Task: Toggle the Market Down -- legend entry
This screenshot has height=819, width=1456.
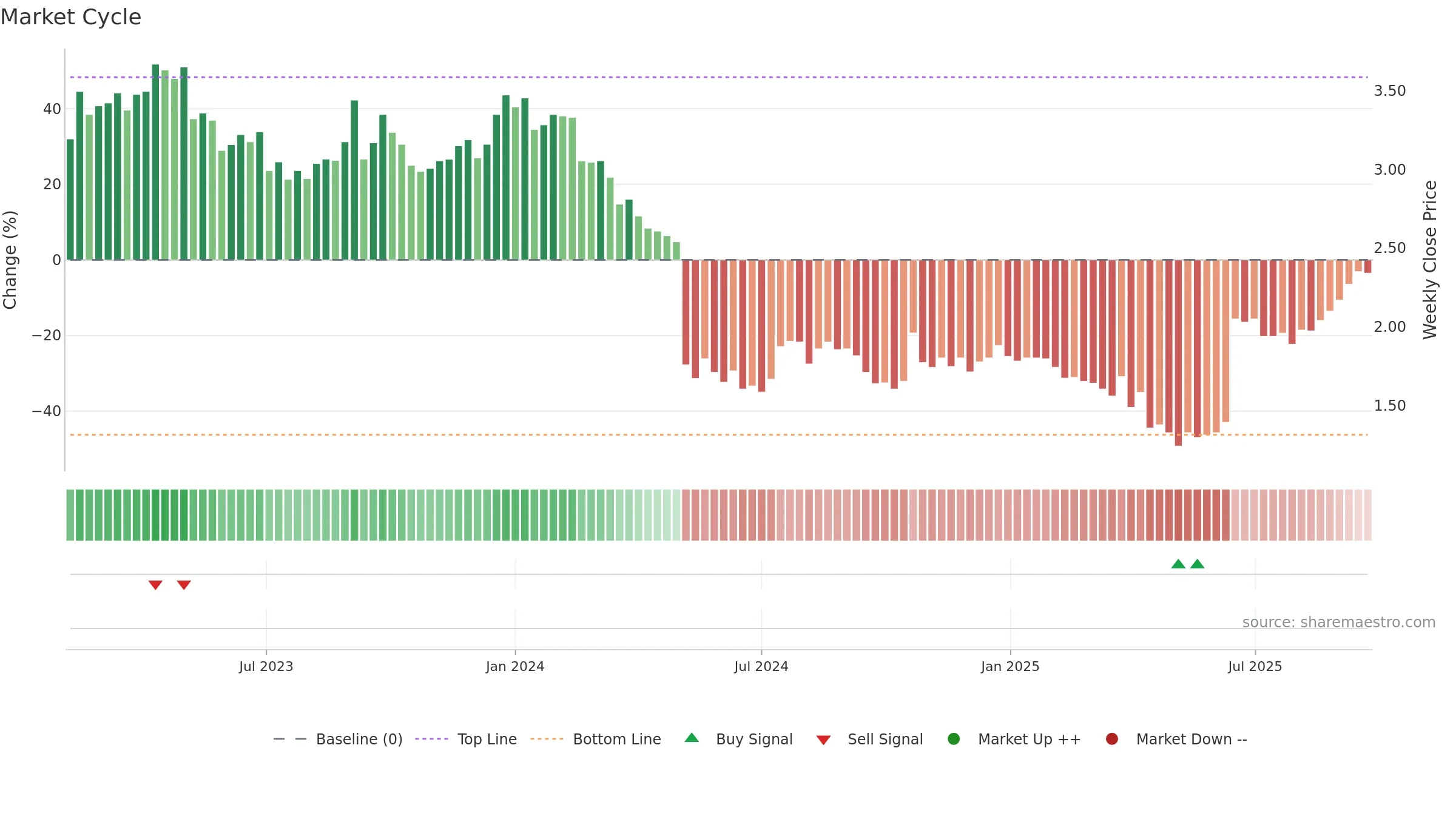Action: tap(1176, 739)
